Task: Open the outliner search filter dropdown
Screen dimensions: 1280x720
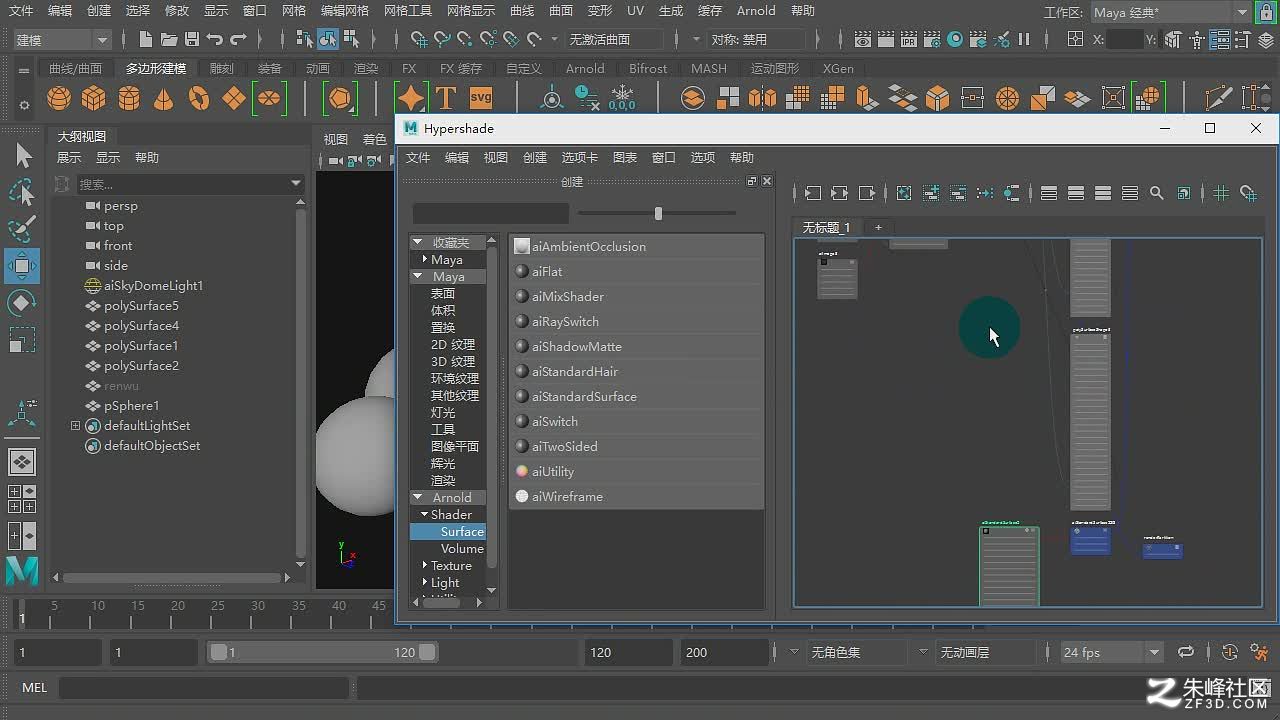Action: point(296,183)
